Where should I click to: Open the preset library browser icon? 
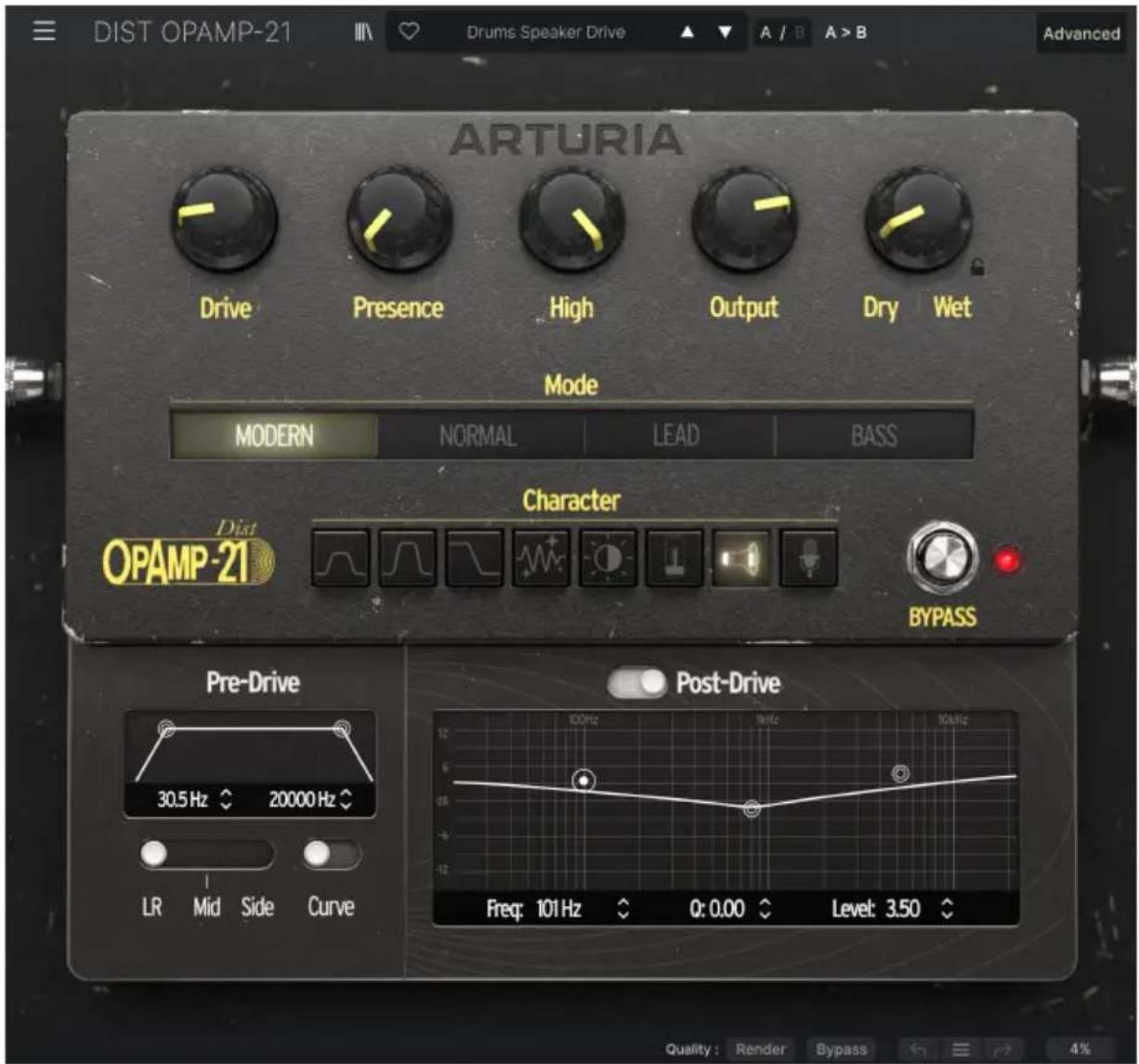pos(364,33)
